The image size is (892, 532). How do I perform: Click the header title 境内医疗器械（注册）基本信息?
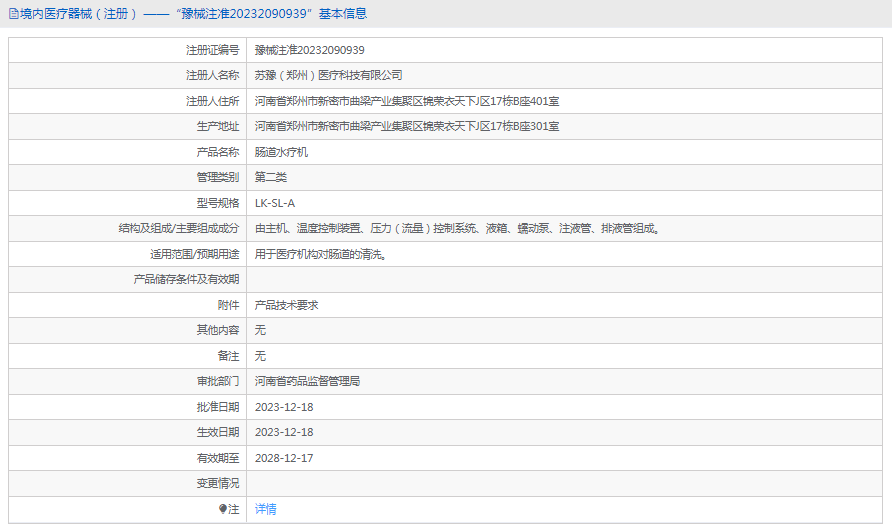click(193, 14)
